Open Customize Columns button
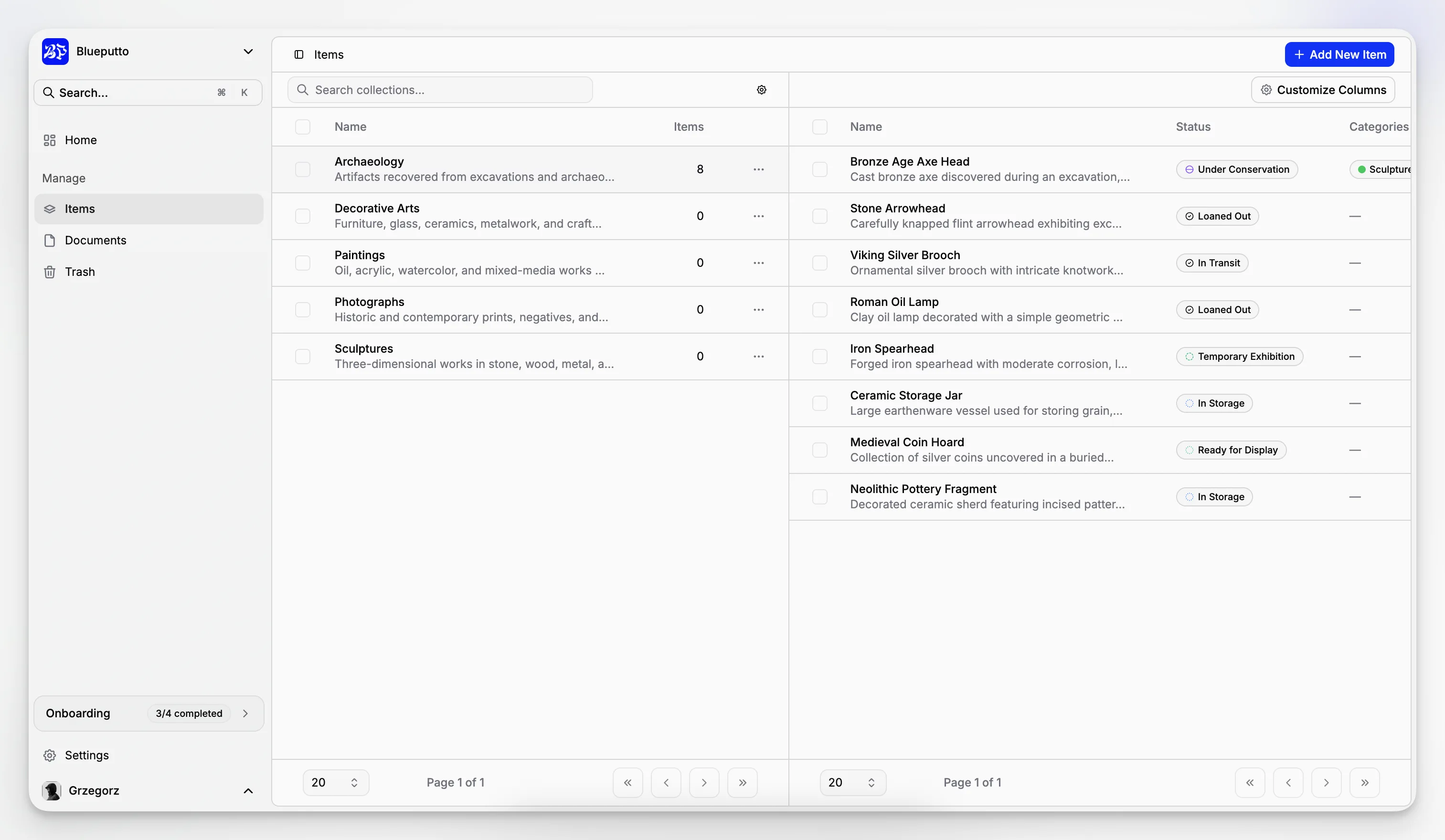This screenshot has height=840, width=1445. [x=1323, y=90]
